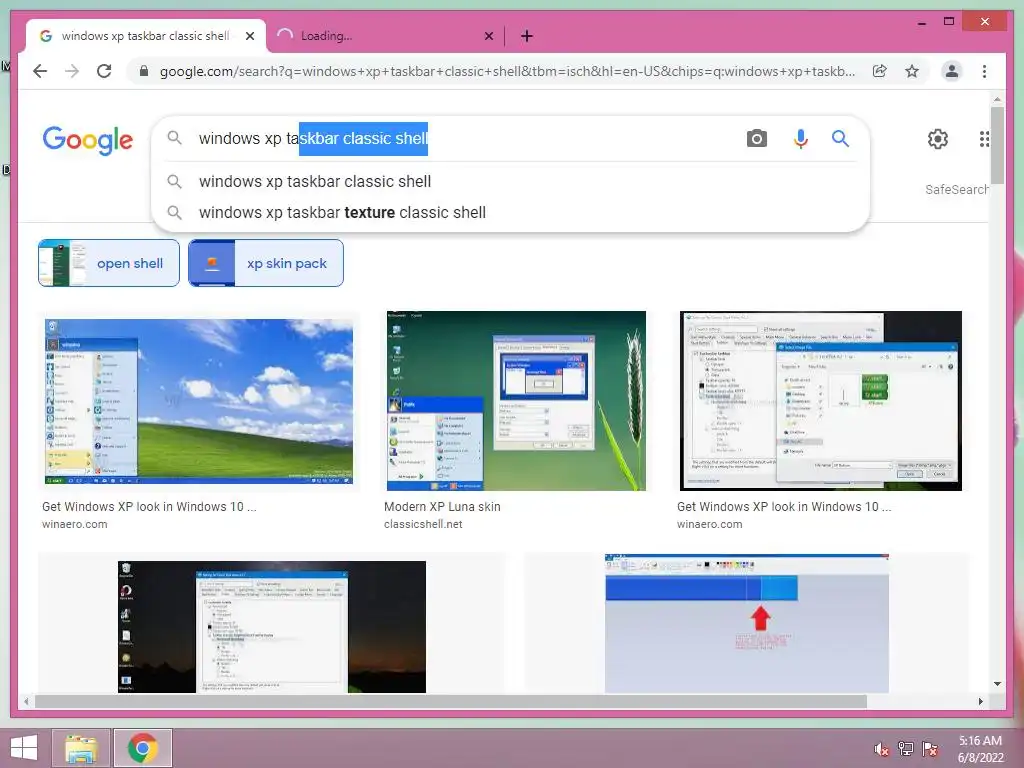
Task: Click the horizontal scrollbar thumb
Action: point(451,701)
